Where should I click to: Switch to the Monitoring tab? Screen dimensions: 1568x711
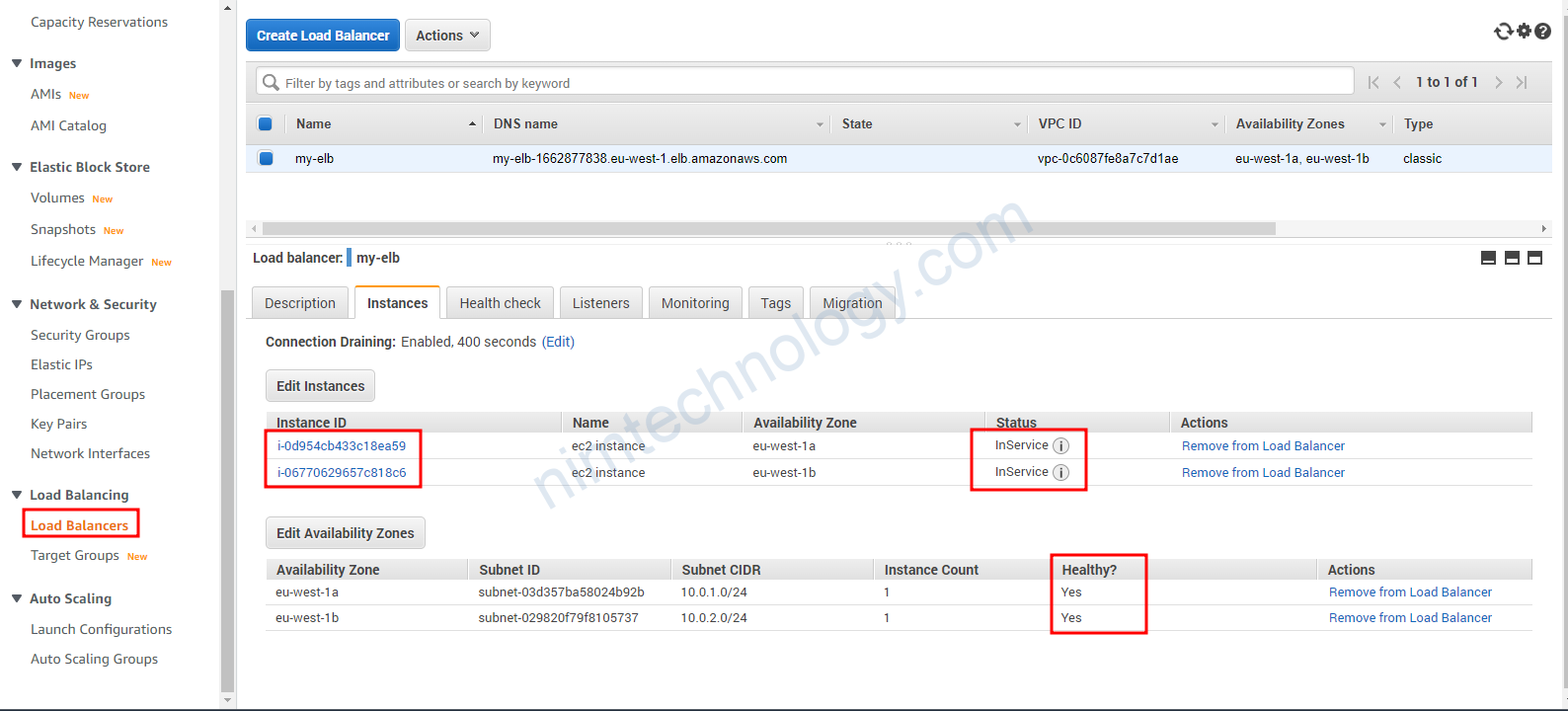click(x=695, y=303)
